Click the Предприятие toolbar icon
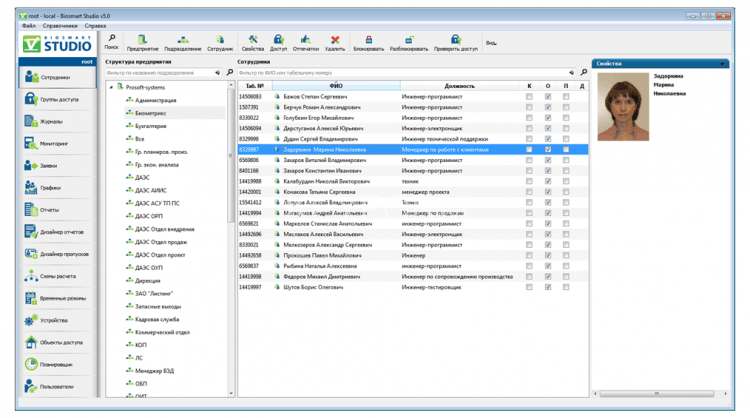 point(142,40)
